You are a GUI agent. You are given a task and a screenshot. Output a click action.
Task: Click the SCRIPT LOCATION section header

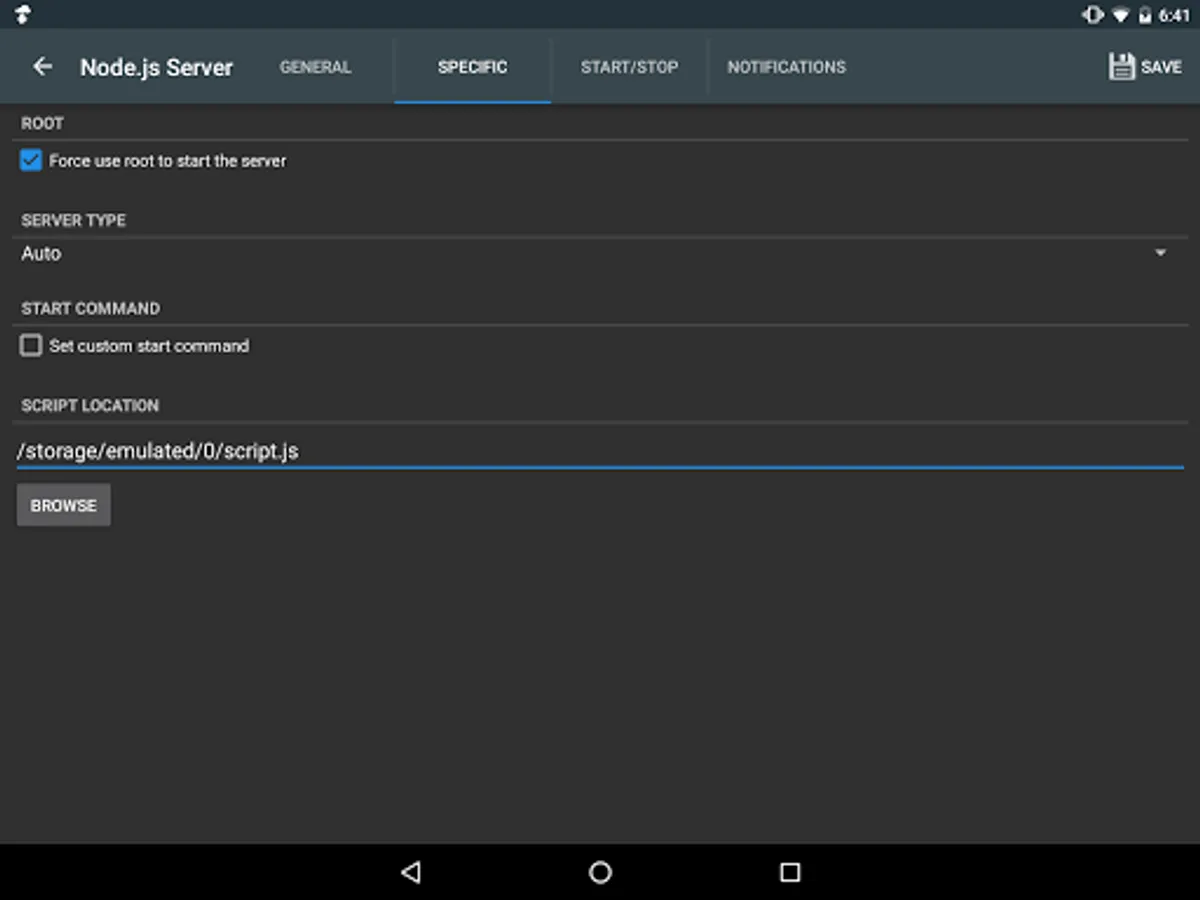coord(90,405)
